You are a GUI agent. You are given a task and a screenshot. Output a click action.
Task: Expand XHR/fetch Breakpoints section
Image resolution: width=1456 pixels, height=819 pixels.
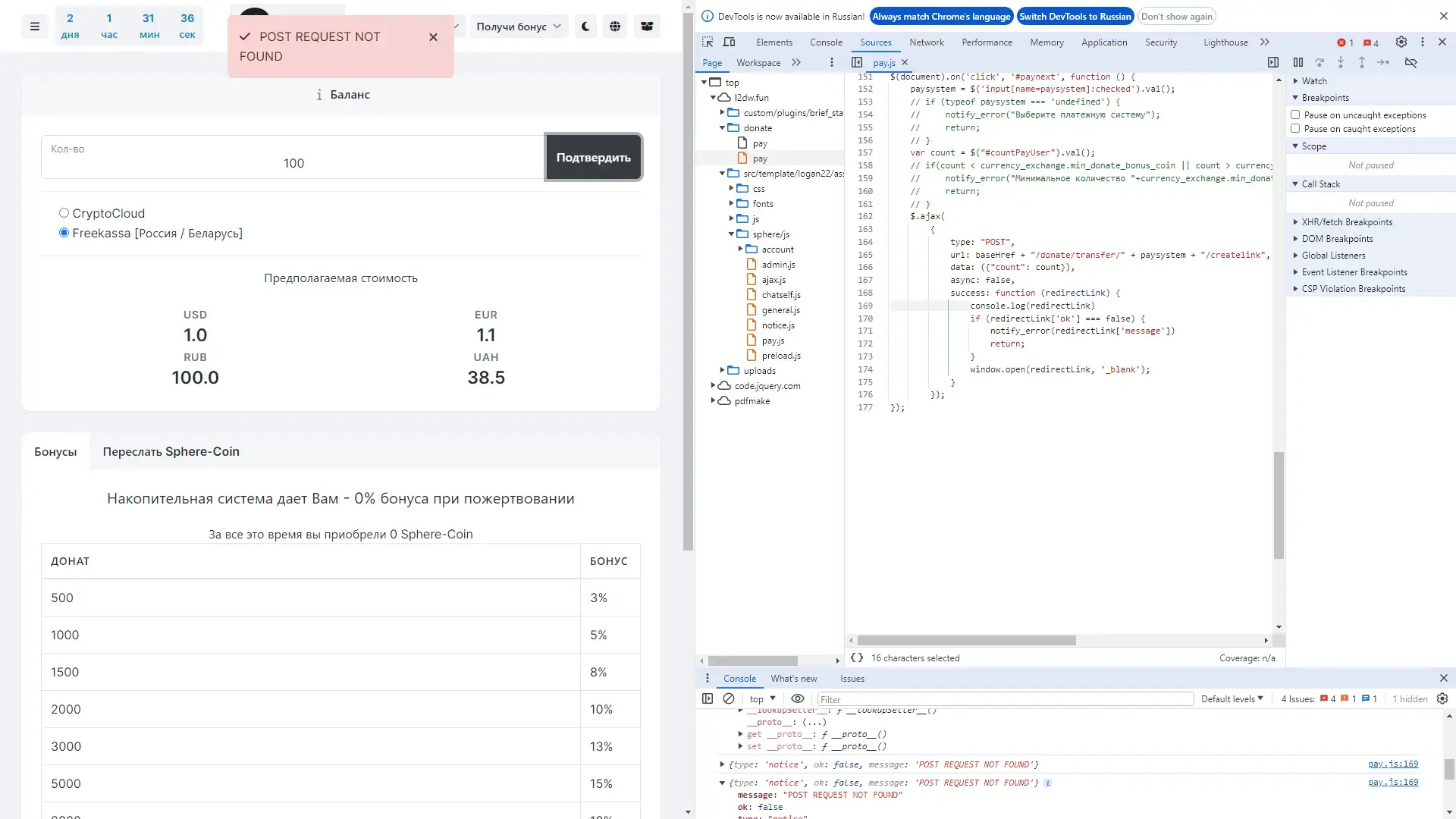pyautogui.click(x=1347, y=222)
